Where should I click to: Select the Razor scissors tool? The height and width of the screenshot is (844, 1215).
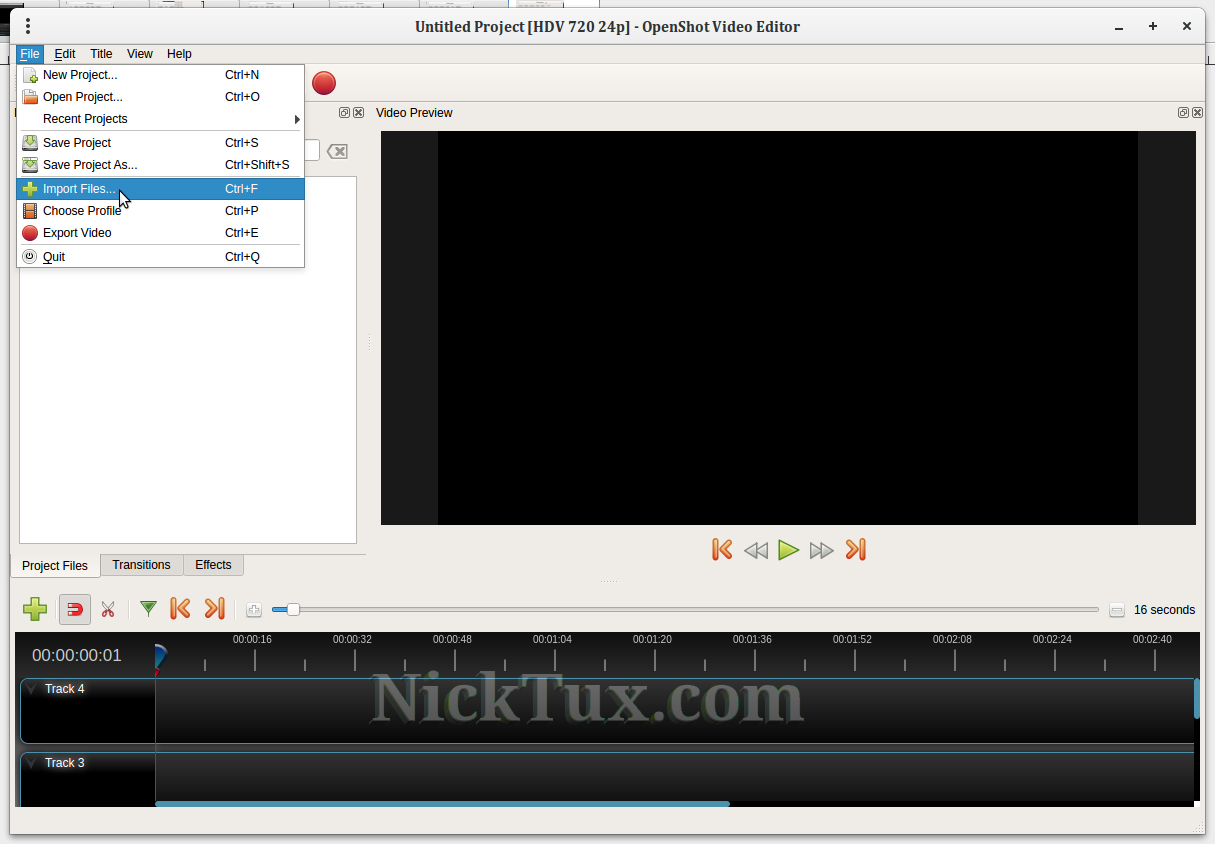tap(108, 609)
